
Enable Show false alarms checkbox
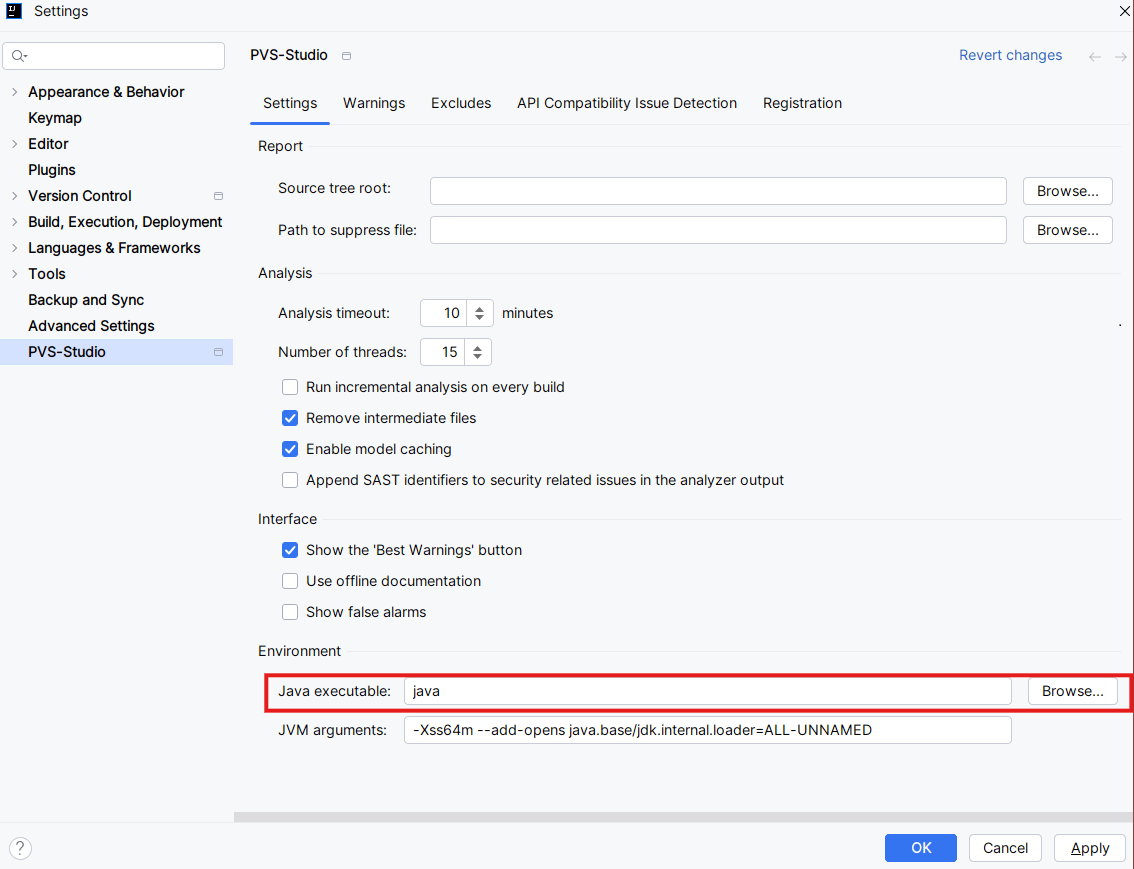[x=290, y=612]
